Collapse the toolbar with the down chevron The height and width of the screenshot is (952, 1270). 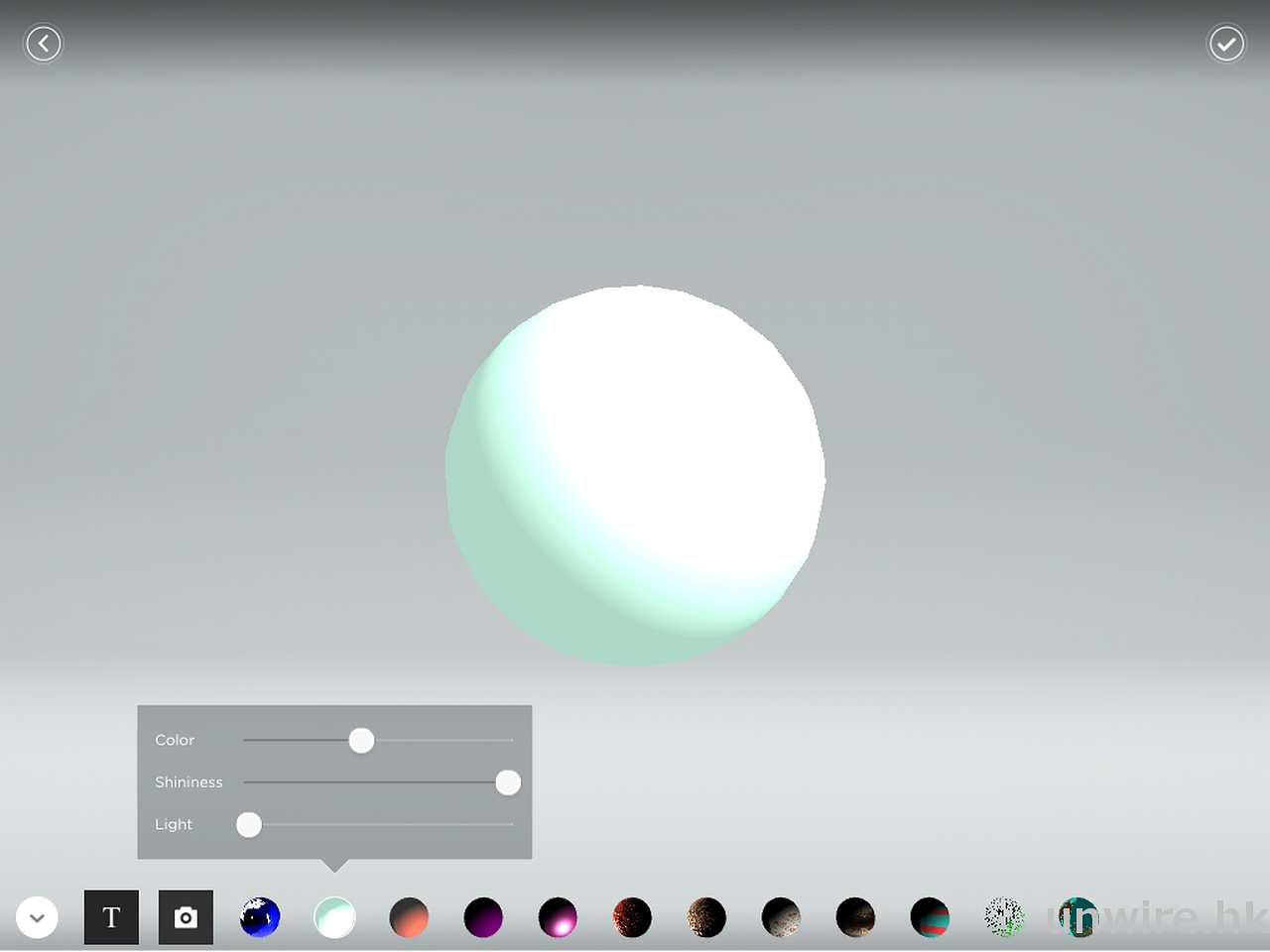(37, 918)
